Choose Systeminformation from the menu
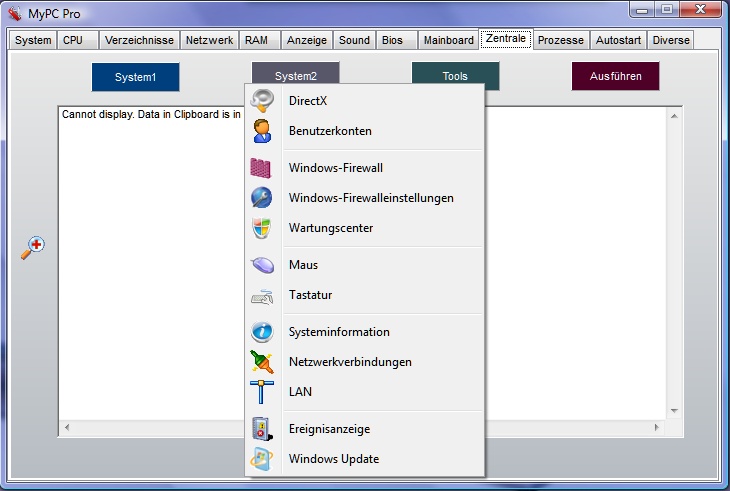The width and height of the screenshot is (730, 491). (365, 332)
